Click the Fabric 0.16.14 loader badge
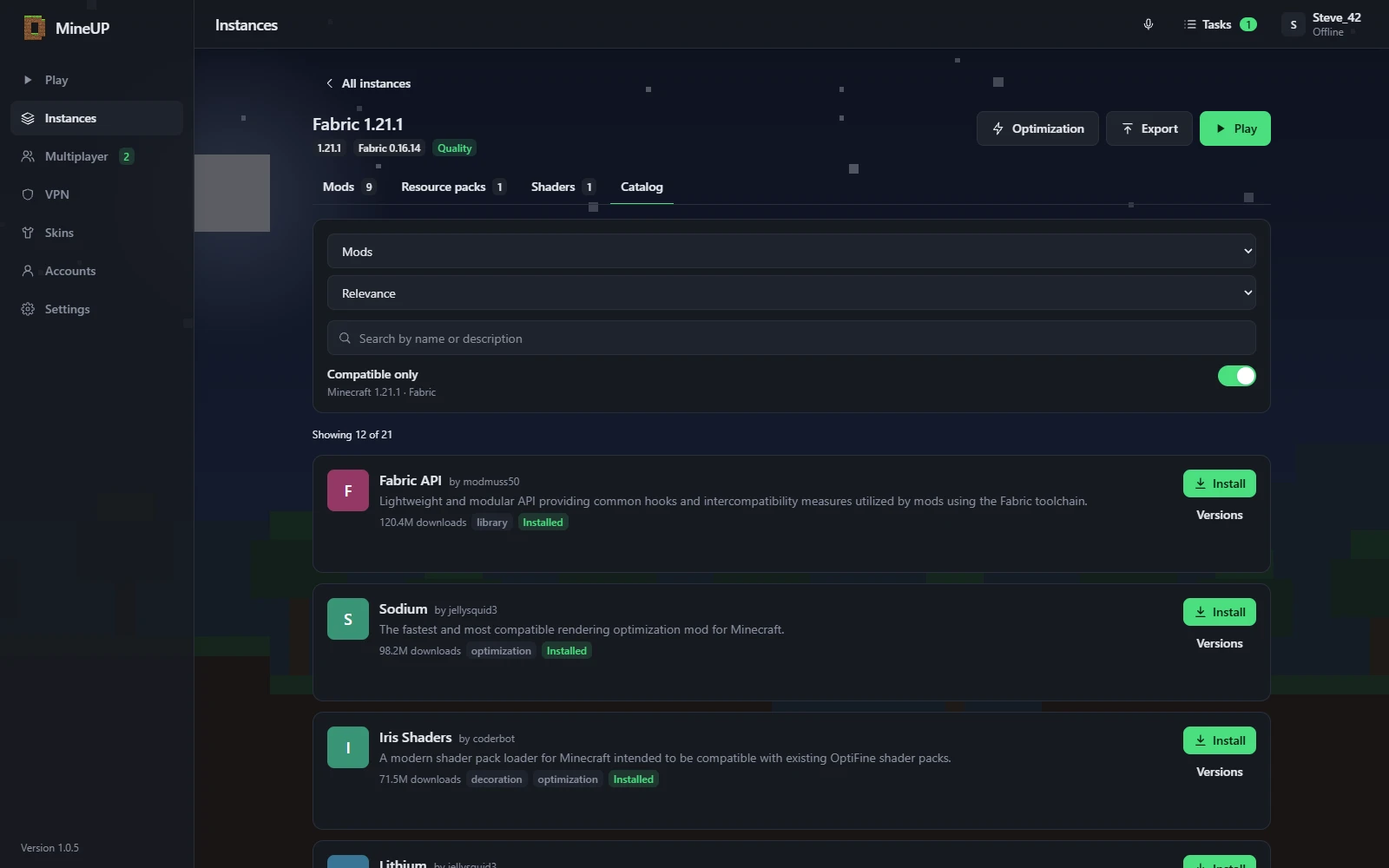This screenshot has height=868, width=1389. pos(389,148)
